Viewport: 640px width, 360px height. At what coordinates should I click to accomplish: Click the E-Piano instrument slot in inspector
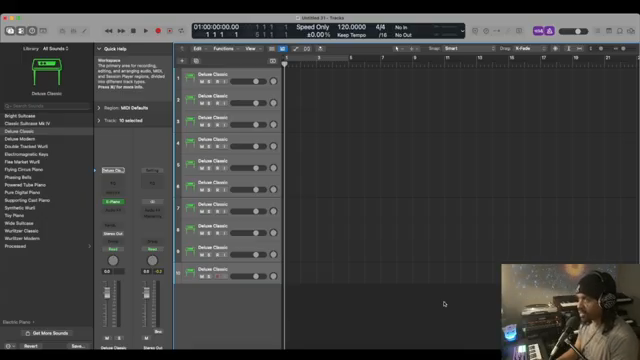coord(113,202)
